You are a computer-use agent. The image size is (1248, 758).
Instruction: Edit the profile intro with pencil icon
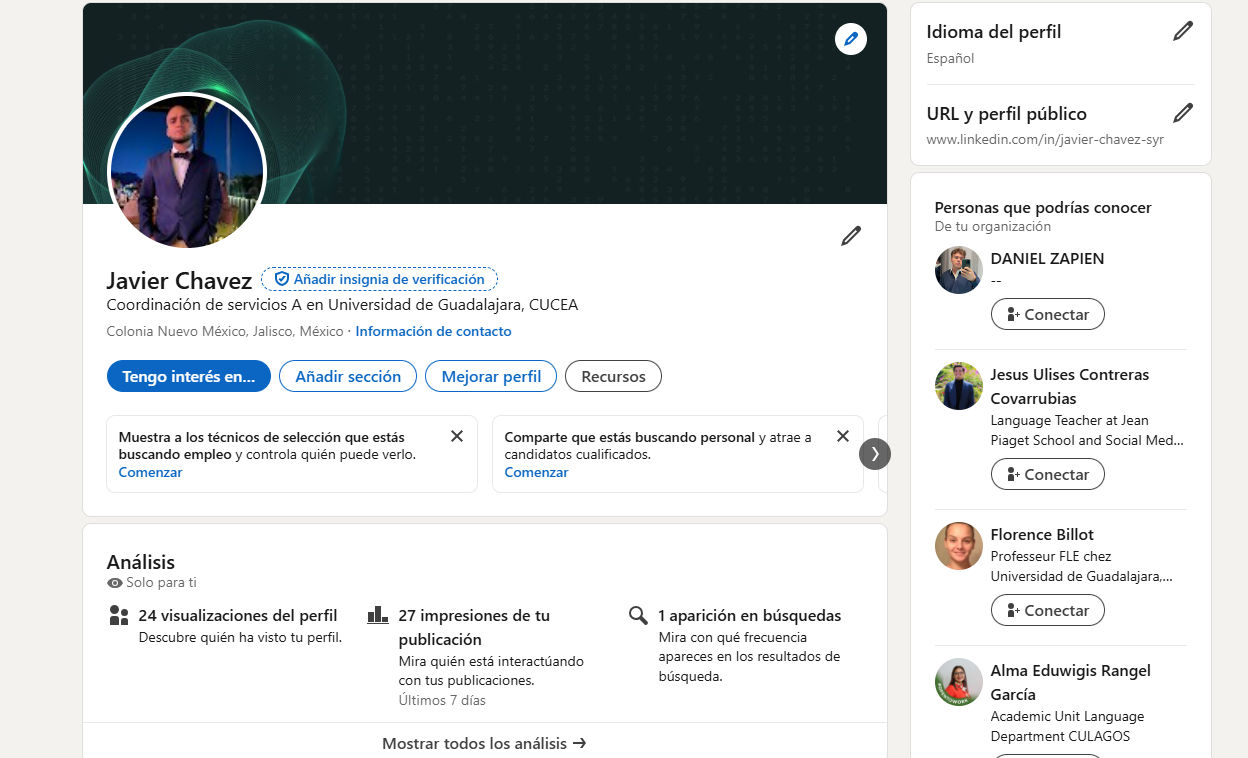click(x=851, y=236)
